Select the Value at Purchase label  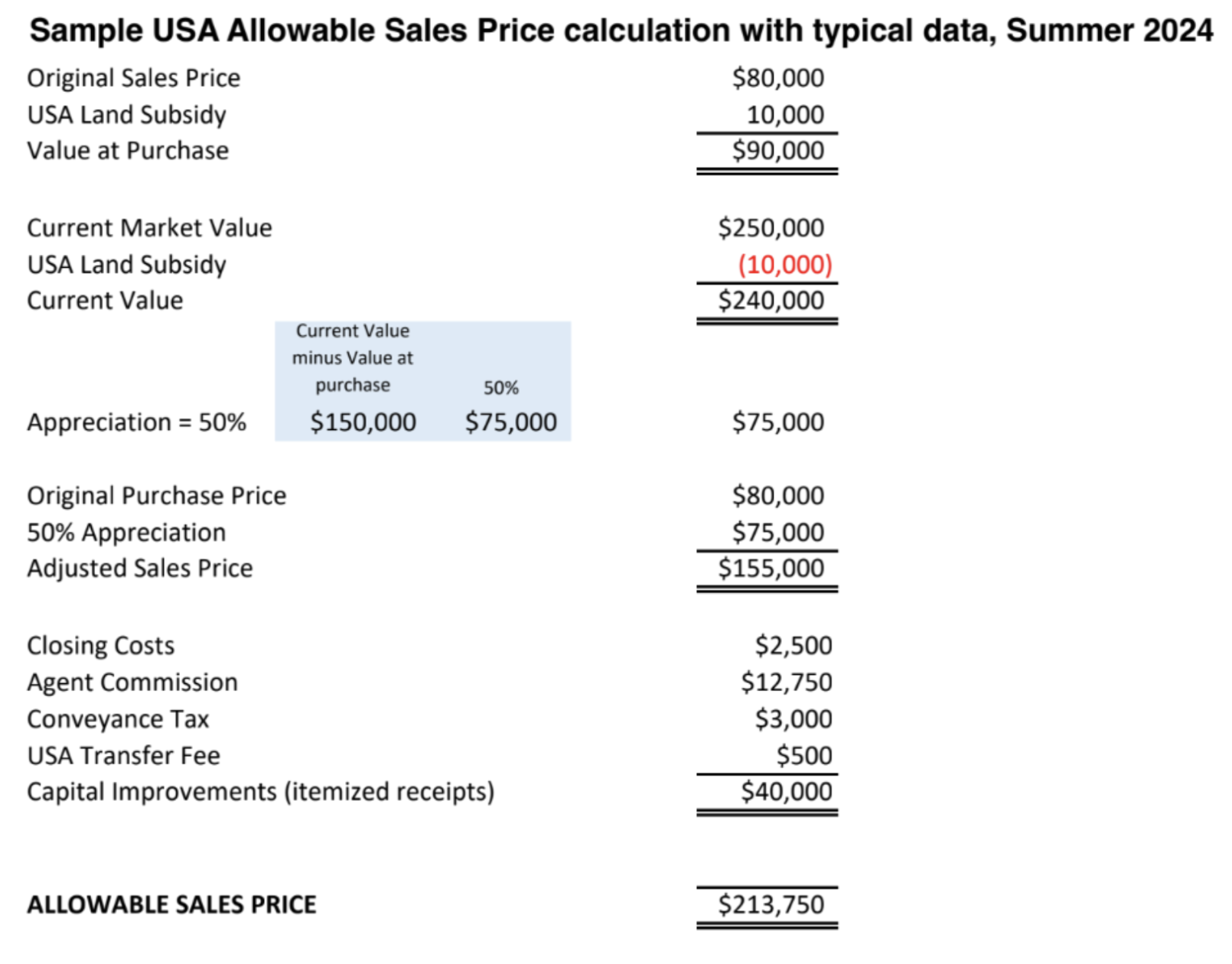coord(128,151)
